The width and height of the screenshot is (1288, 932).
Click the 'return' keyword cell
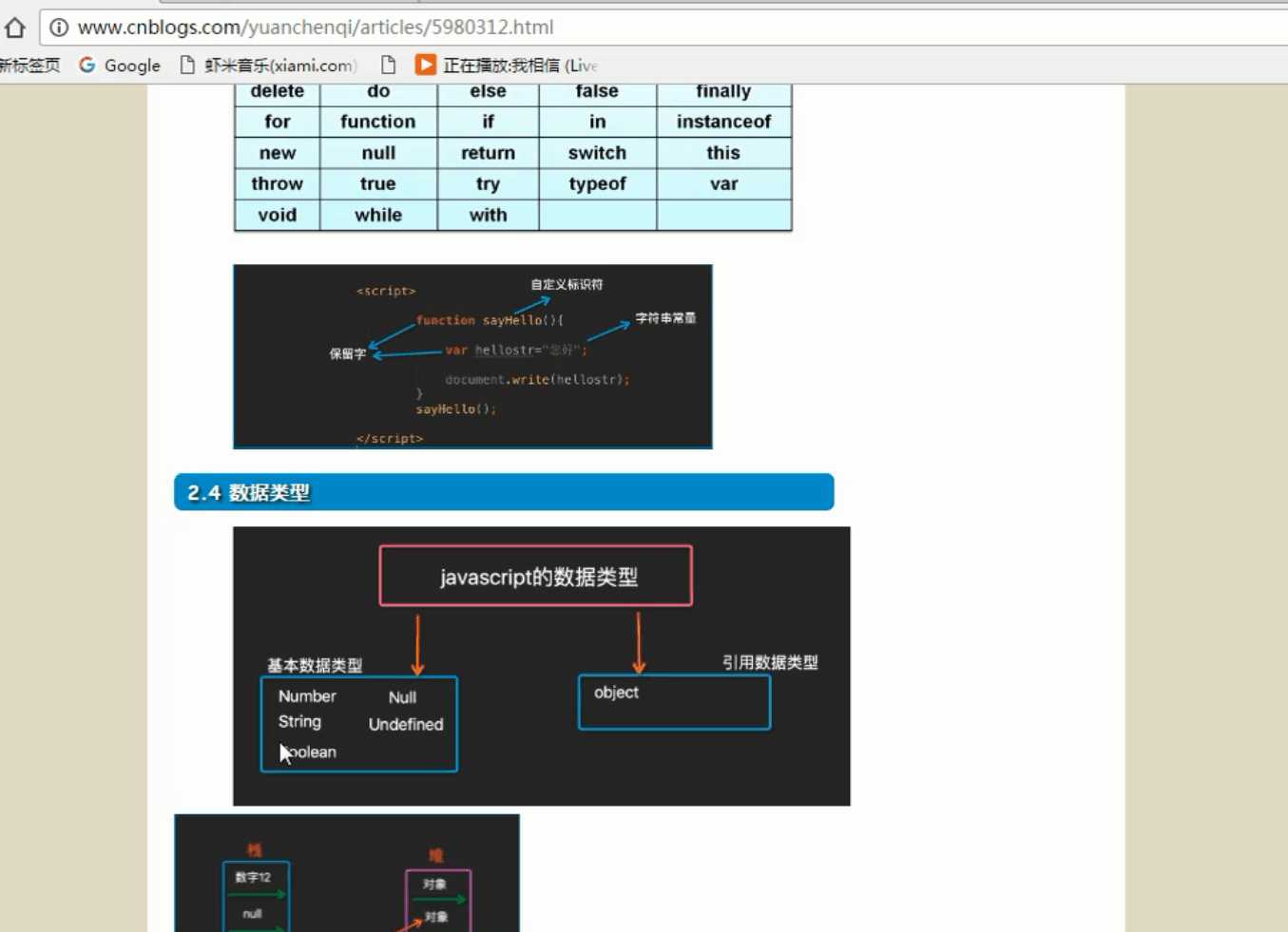pos(488,153)
